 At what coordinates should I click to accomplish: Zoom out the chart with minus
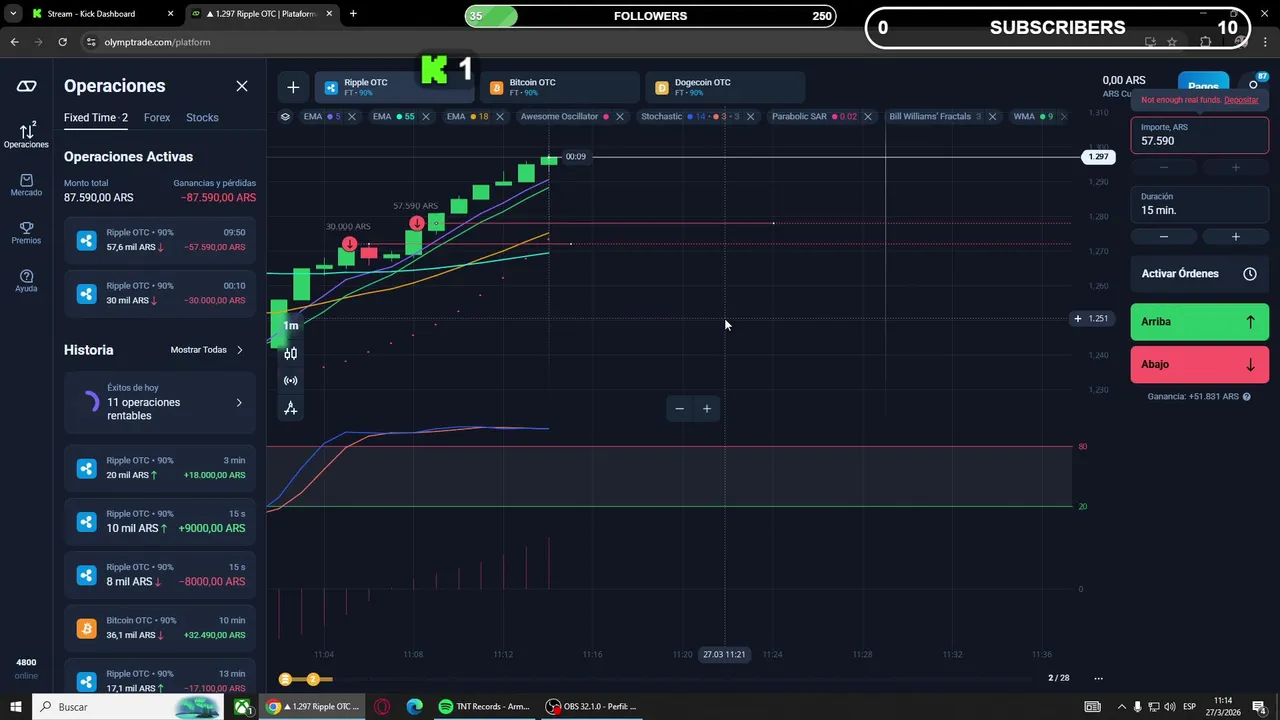(x=680, y=408)
